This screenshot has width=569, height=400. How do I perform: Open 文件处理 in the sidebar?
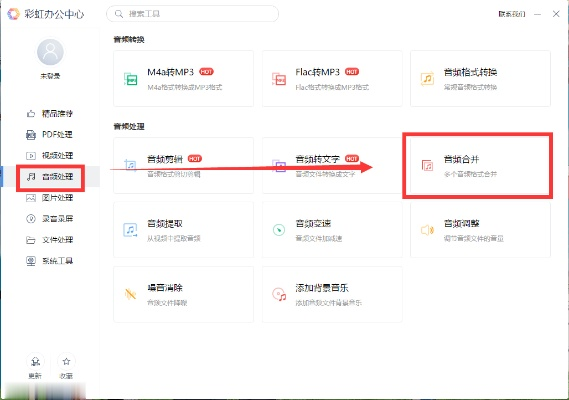50,240
